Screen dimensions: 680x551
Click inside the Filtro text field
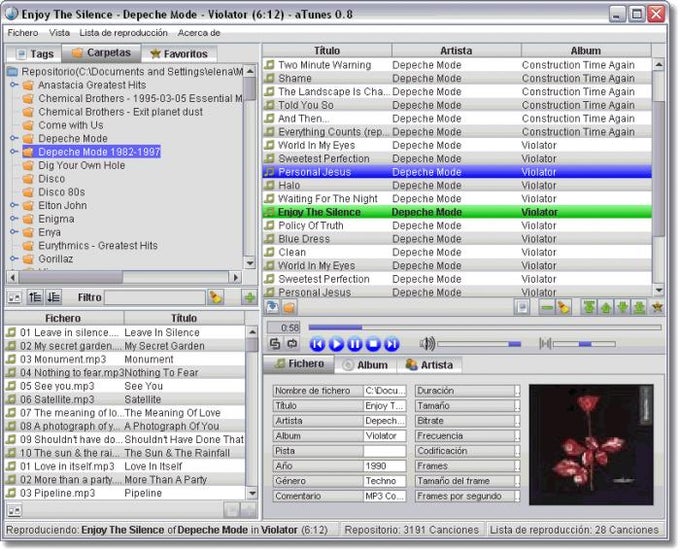pyautogui.click(x=155, y=297)
